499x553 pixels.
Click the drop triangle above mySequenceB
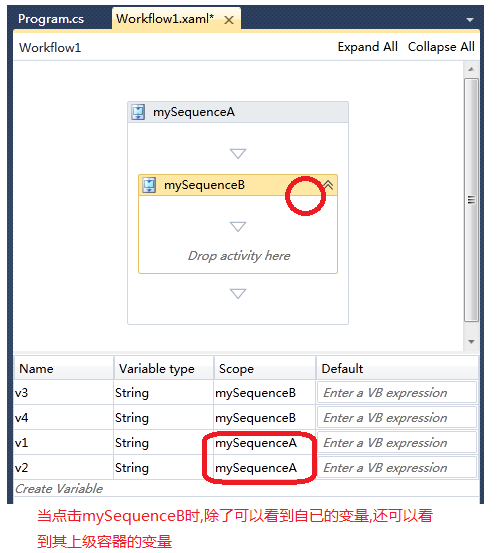coord(238,153)
